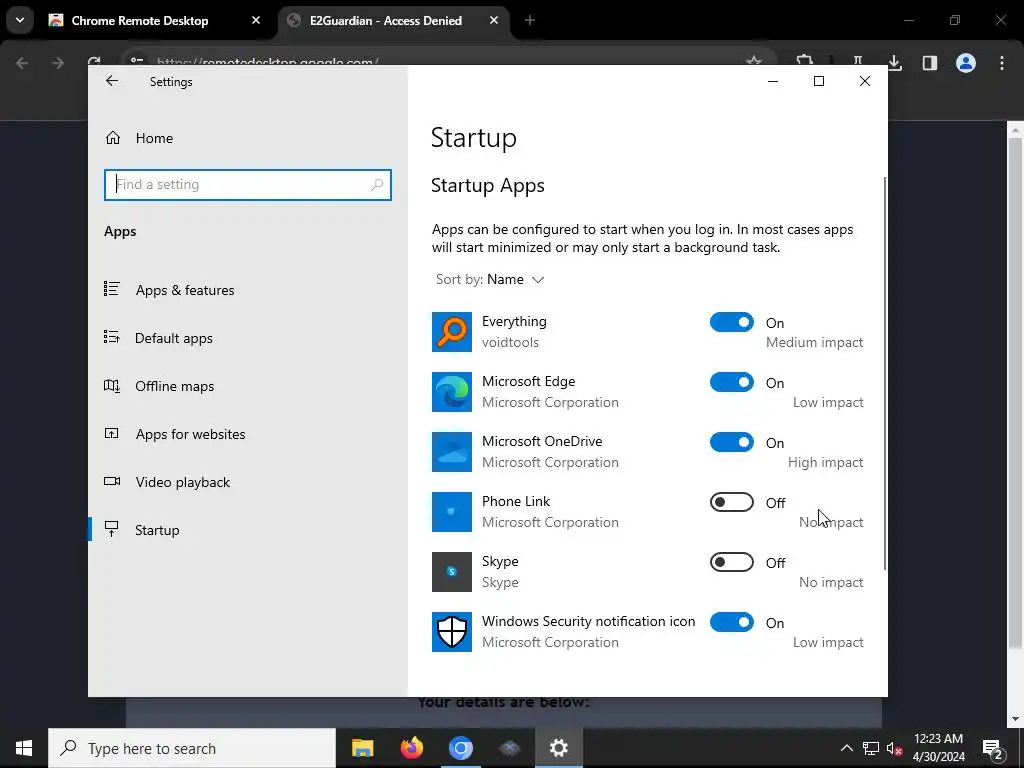Open the notification center icon
The height and width of the screenshot is (768, 1024).
[x=993, y=748]
